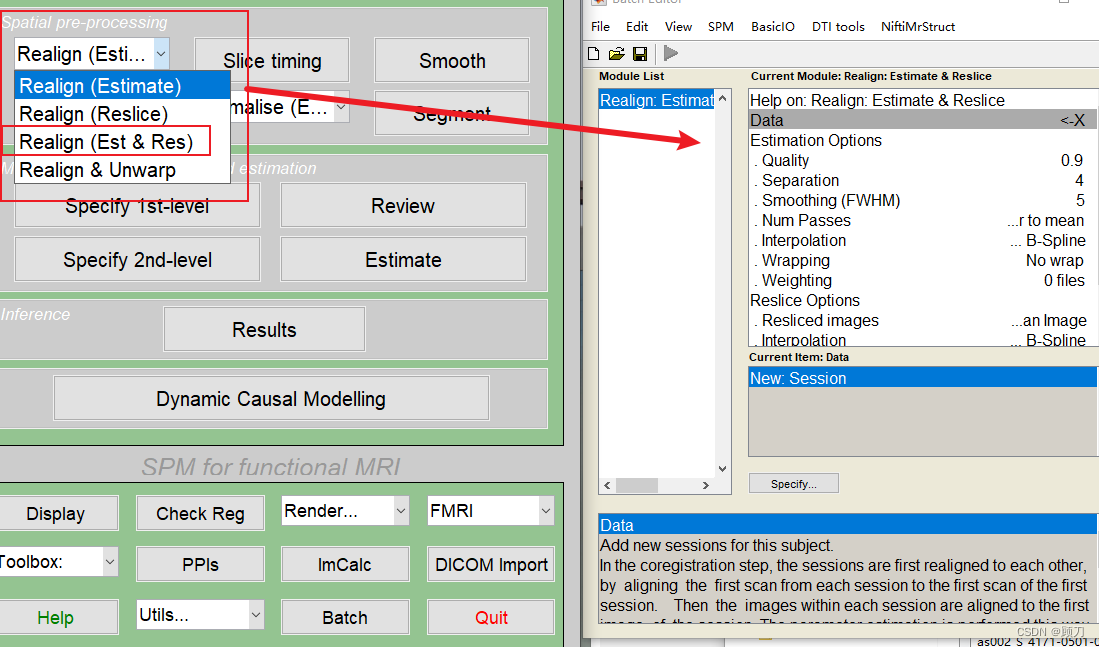Open Dynamic Causal Modelling
Screen dimensions: 1099x647
pyautogui.click(x=271, y=398)
